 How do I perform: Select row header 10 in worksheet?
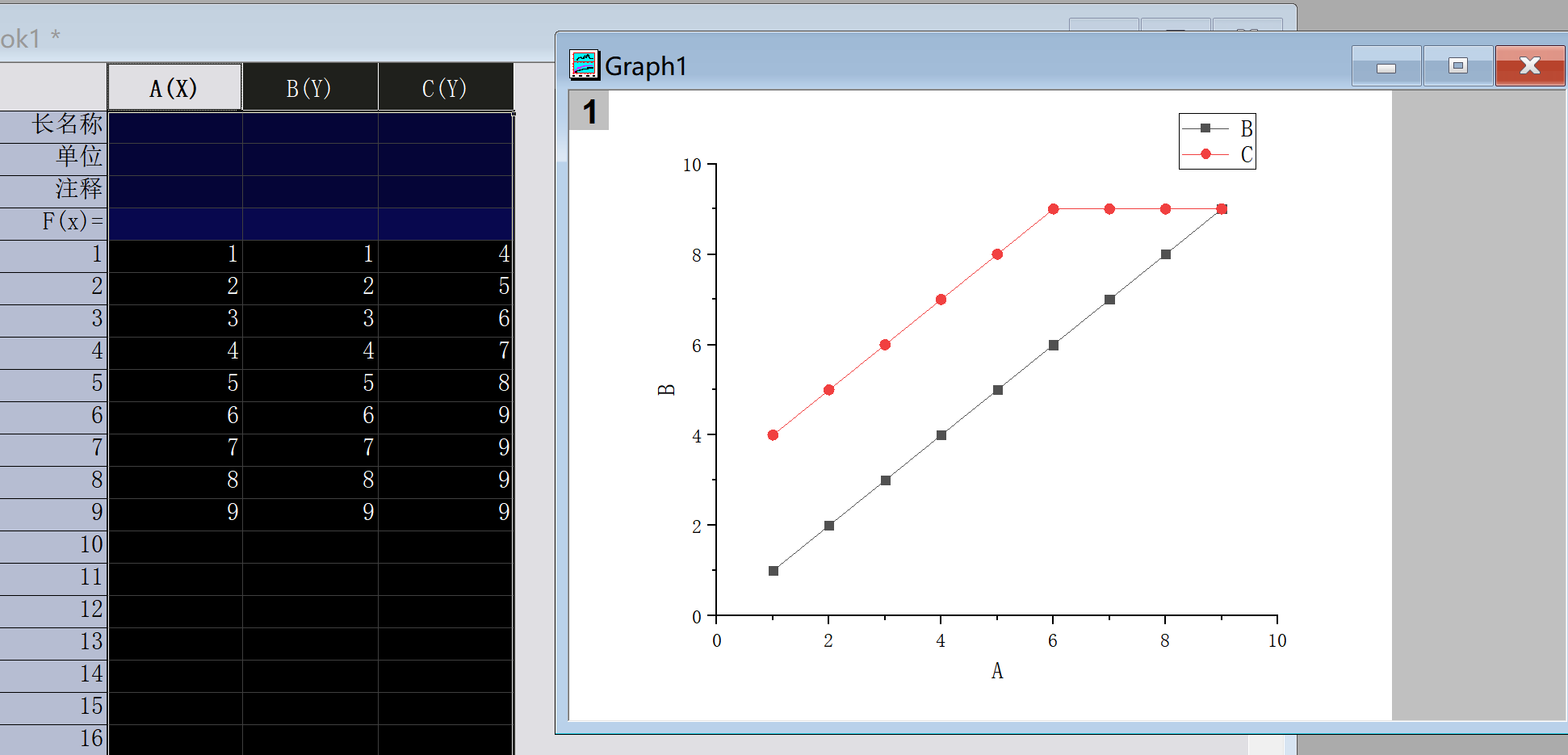click(x=53, y=547)
